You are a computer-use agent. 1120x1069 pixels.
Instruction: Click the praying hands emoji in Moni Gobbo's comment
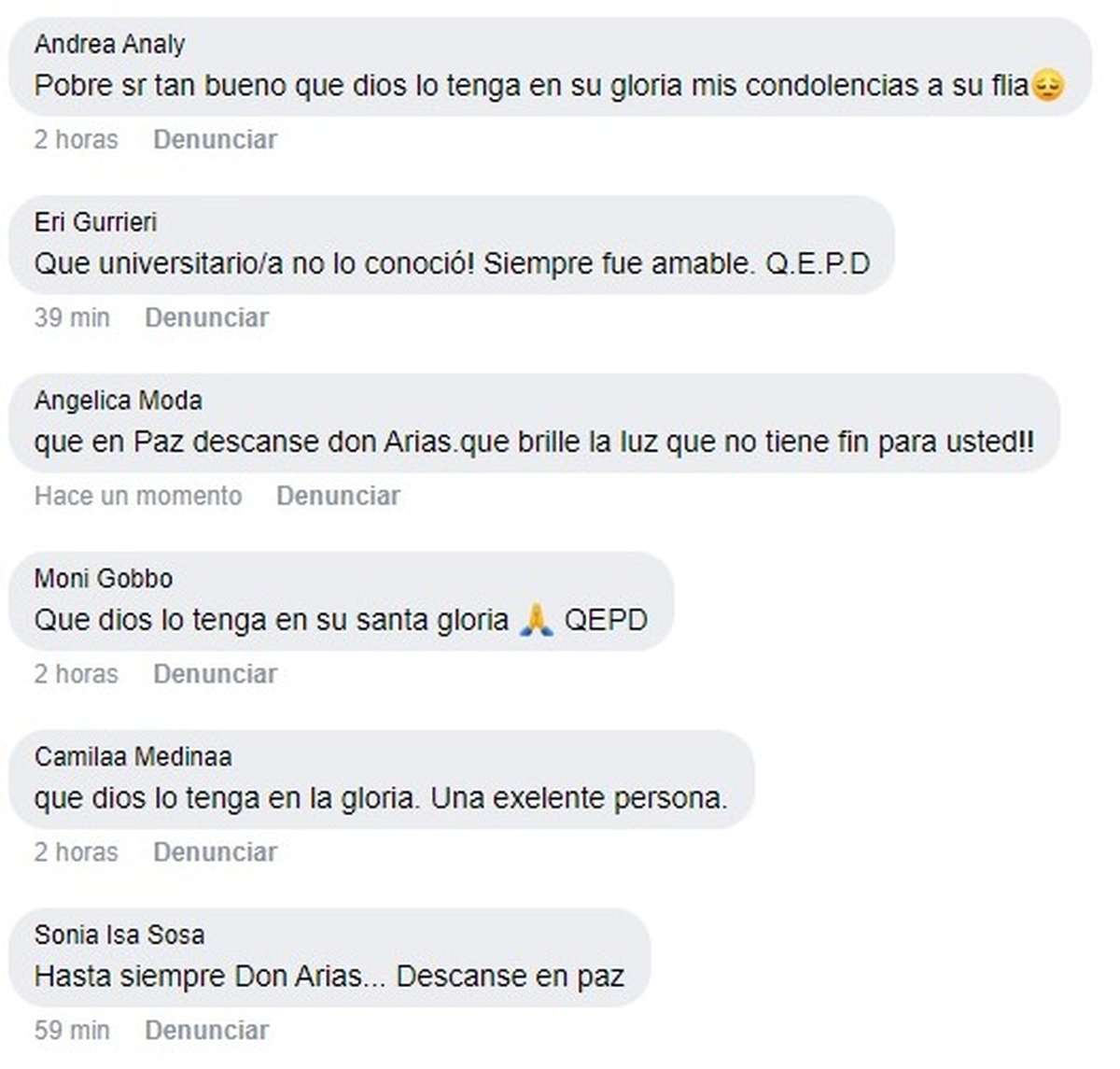click(x=537, y=621)
